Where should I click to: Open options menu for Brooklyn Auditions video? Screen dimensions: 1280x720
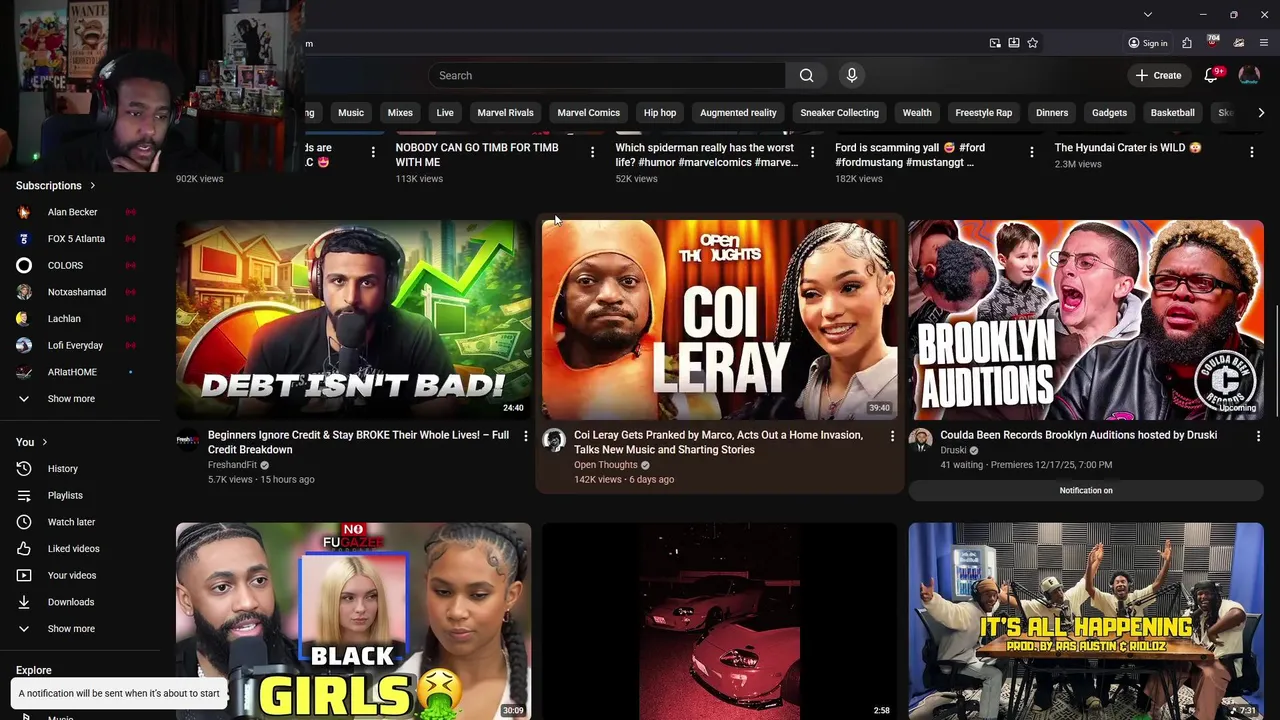coord(1258,436)
